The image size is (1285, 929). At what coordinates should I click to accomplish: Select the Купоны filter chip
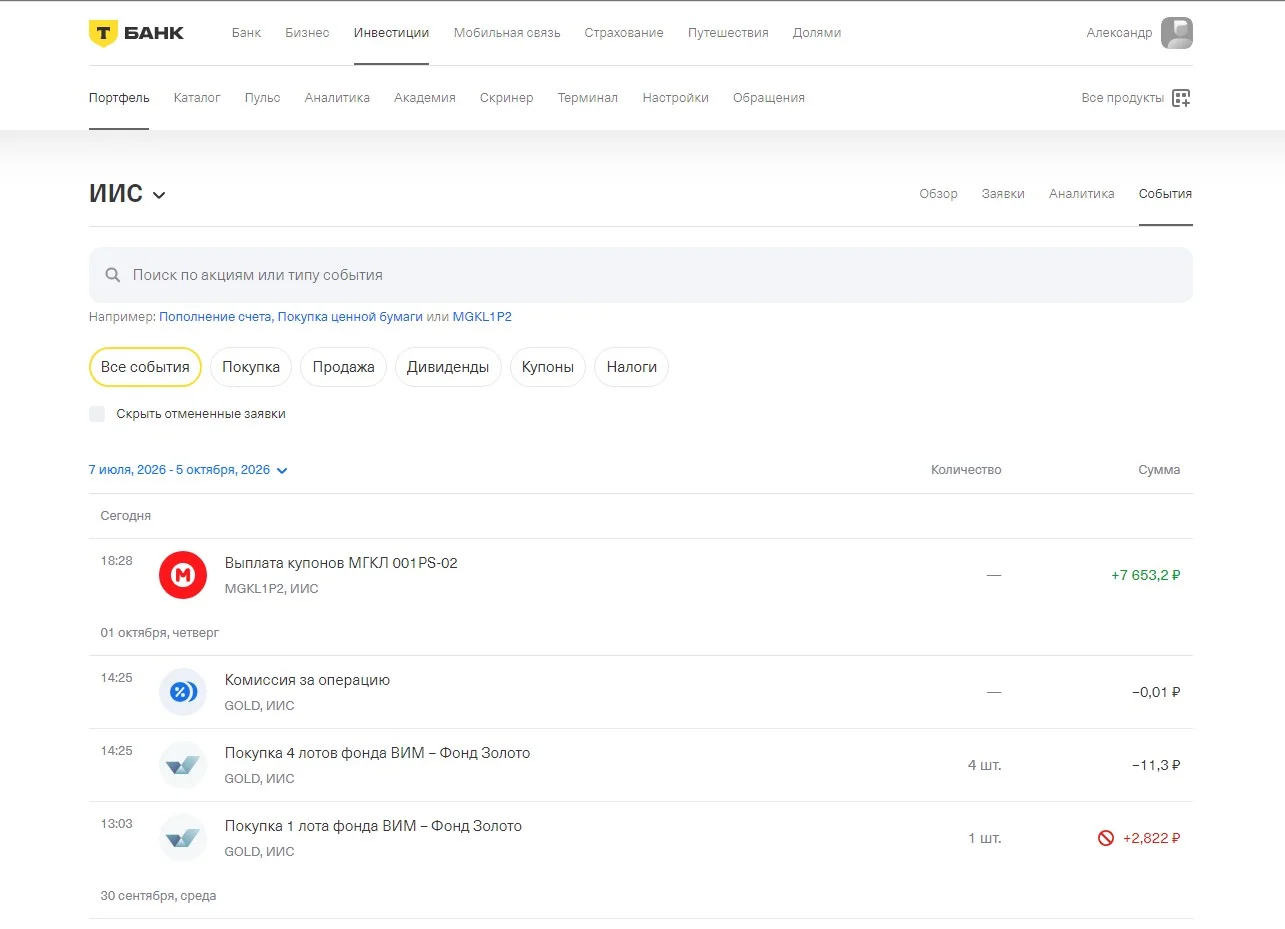click(x=548, y=367)
